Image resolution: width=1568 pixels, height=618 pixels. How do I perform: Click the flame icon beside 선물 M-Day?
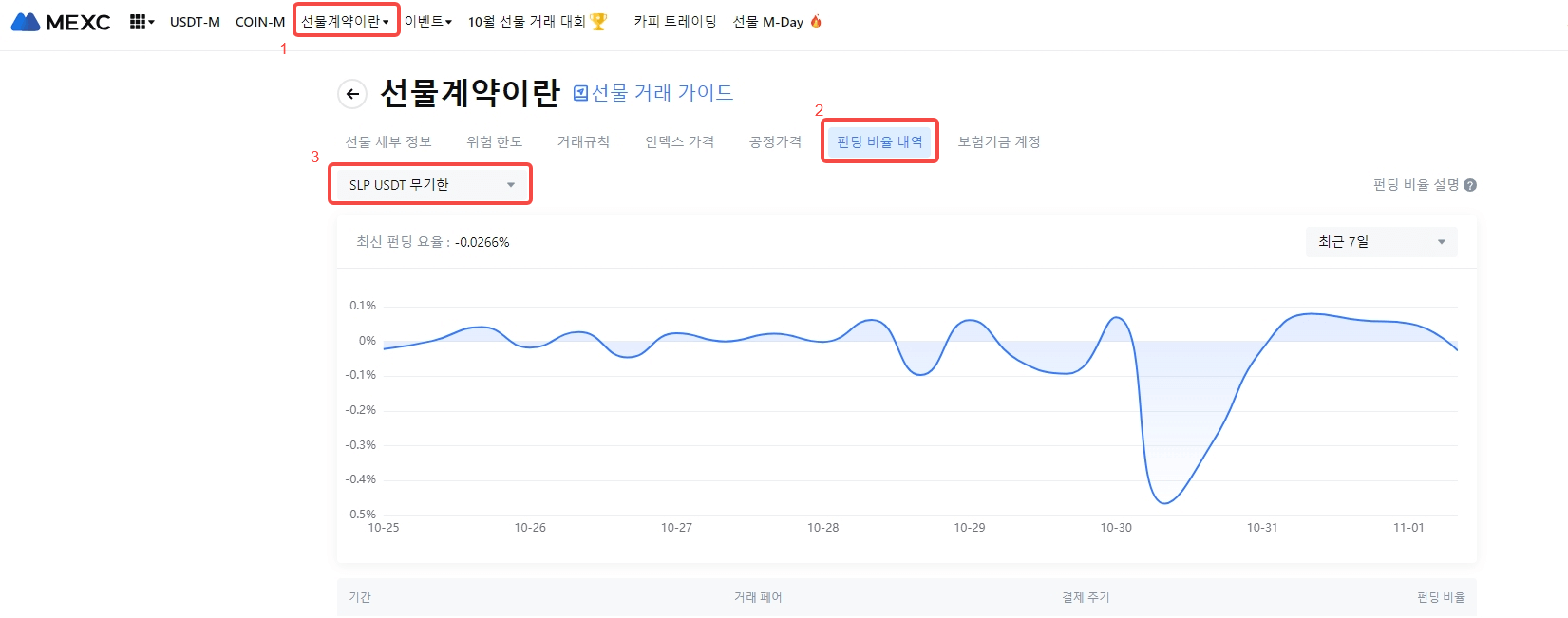[x=816, y=21]
